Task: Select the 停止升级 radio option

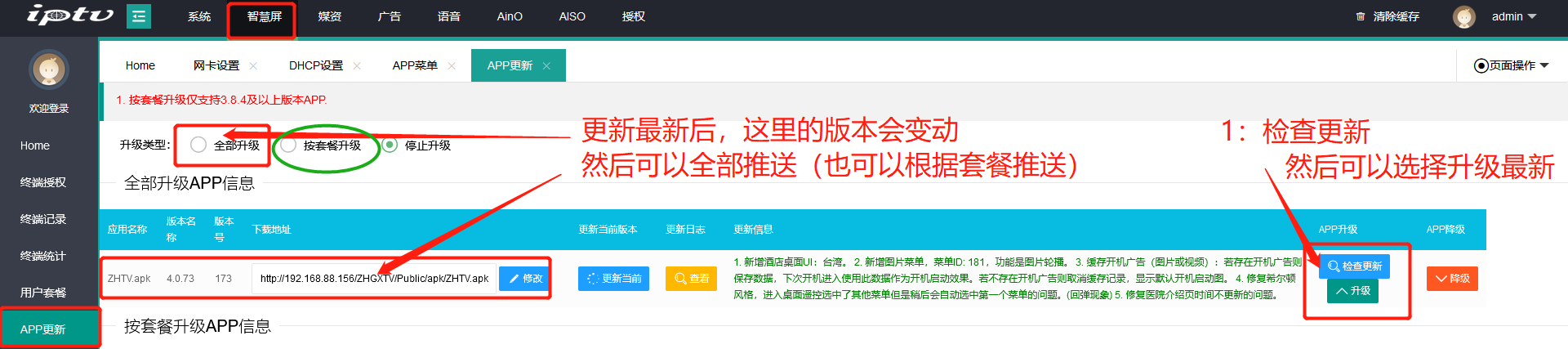Action: point(390,145)
